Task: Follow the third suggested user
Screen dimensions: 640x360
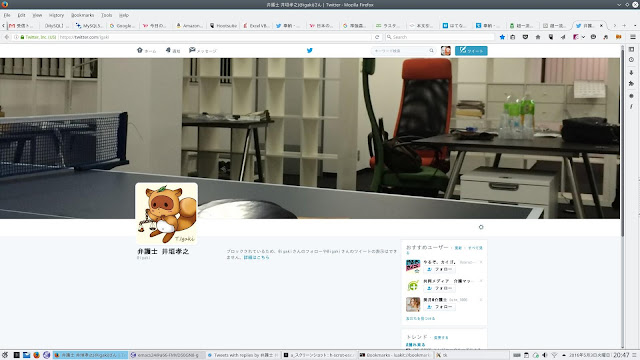Action: point(440,307)
